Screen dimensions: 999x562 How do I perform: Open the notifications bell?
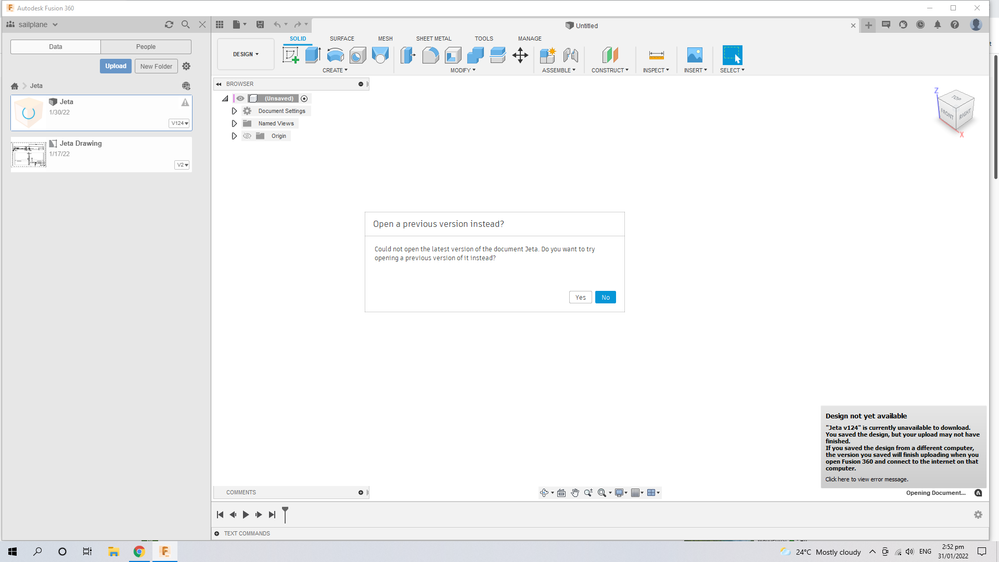point(937,25)
